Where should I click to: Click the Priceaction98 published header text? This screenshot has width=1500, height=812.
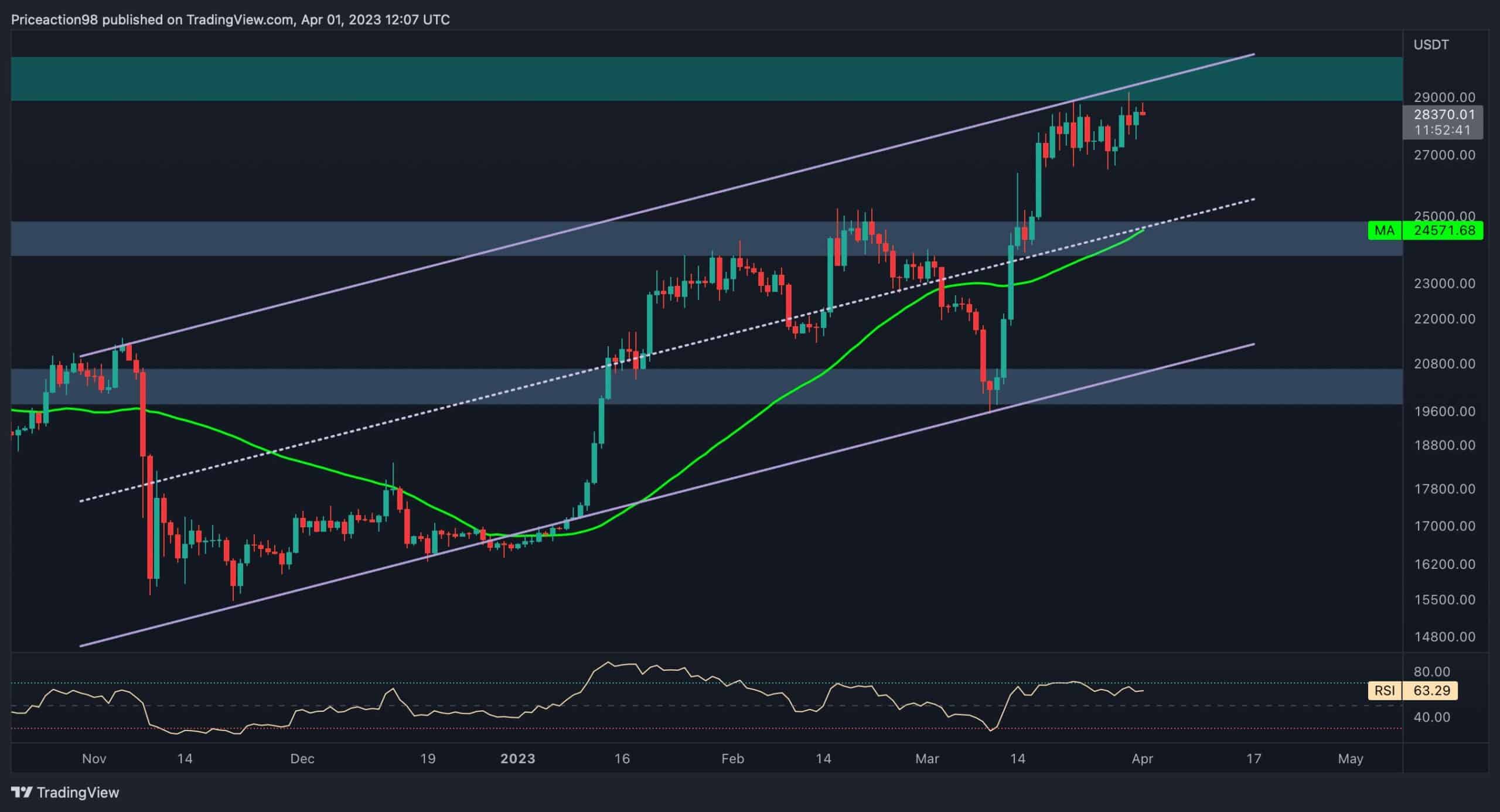point(230,20)
